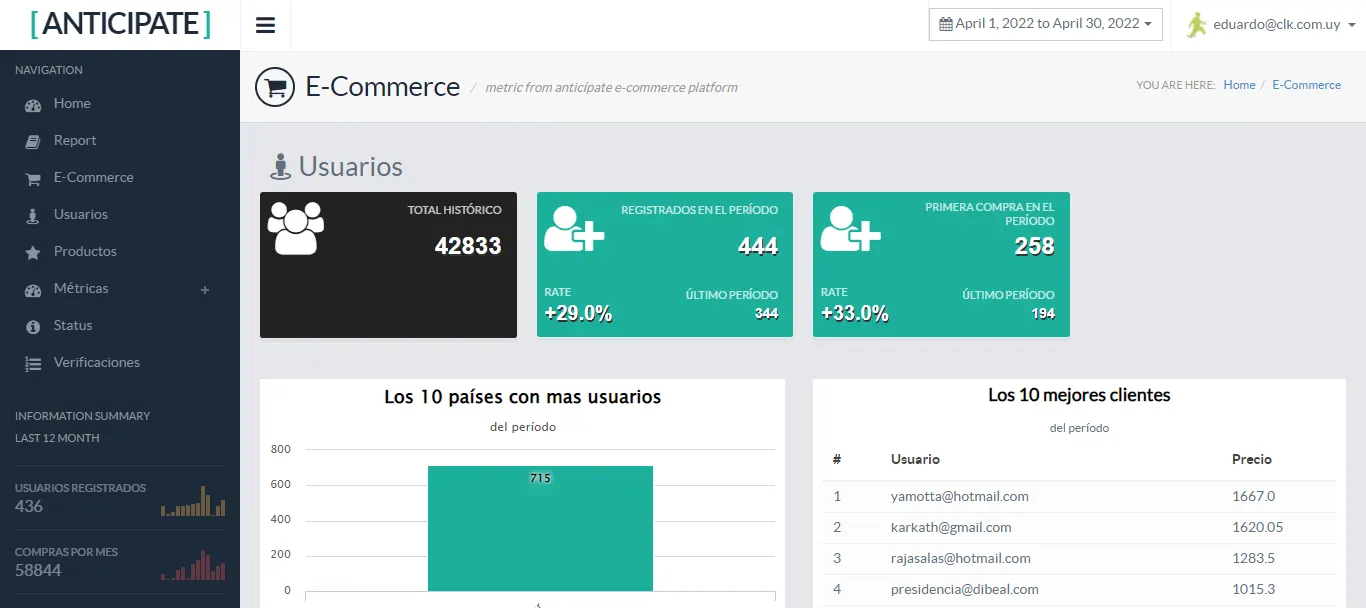Click the Verificaciones checklist icon

[33, 363]
